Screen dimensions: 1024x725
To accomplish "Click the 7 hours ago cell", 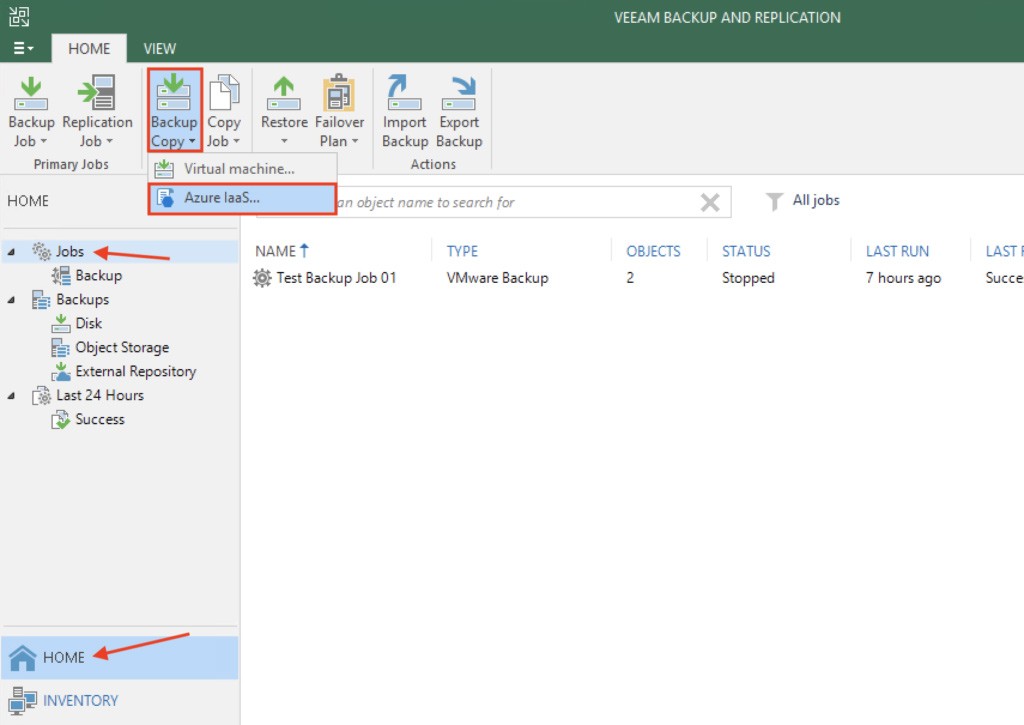I will point(903,278).
